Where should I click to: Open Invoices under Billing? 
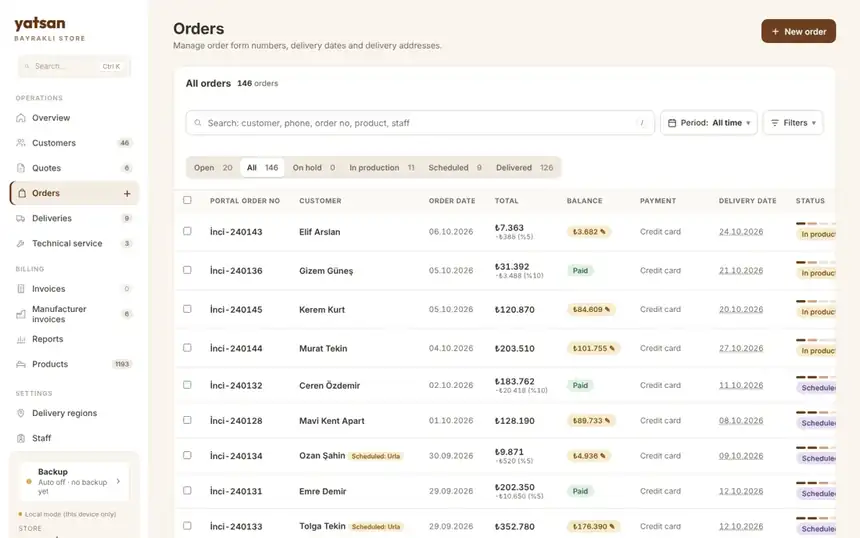pyautogui.click(x=73, y=289)
